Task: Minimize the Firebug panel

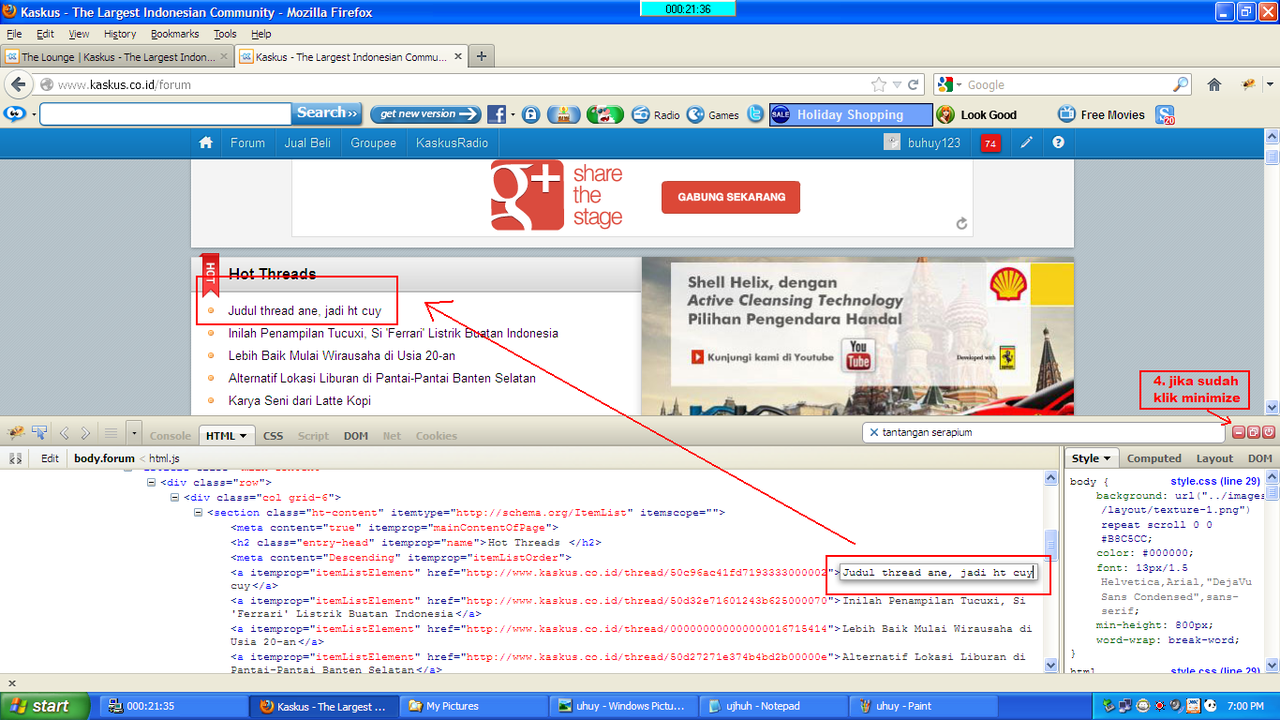Action: click(1238, 432)
